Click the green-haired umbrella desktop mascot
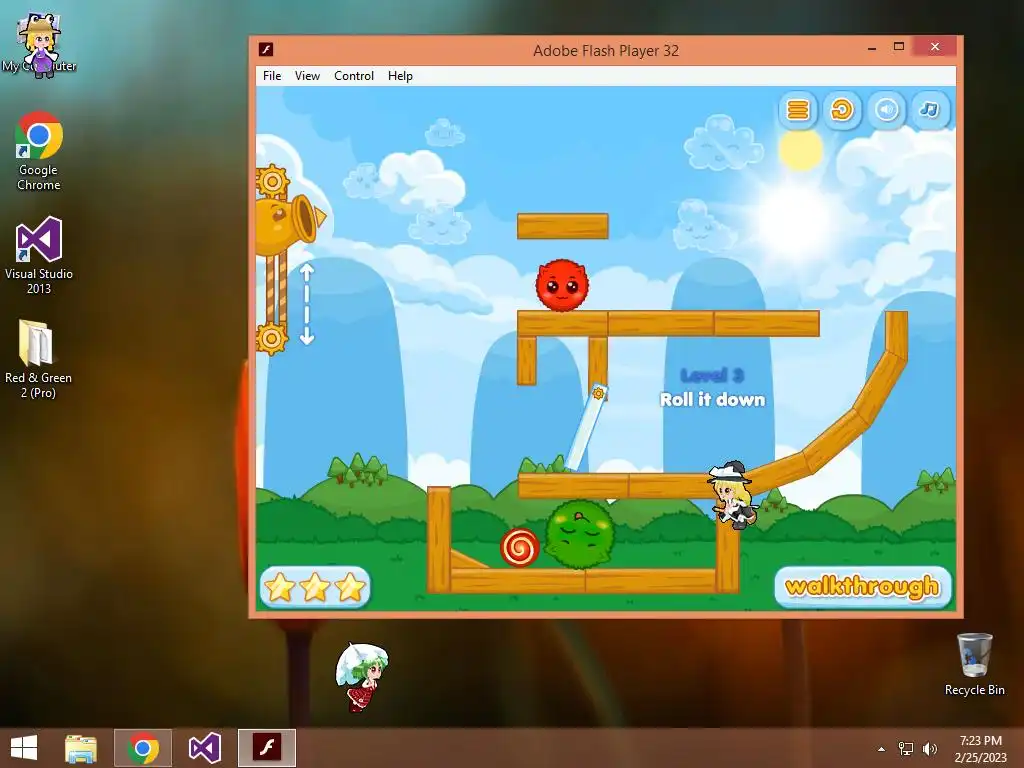Image resolution: width=1024 pixels, height=768 pixels. pos(361,677)
